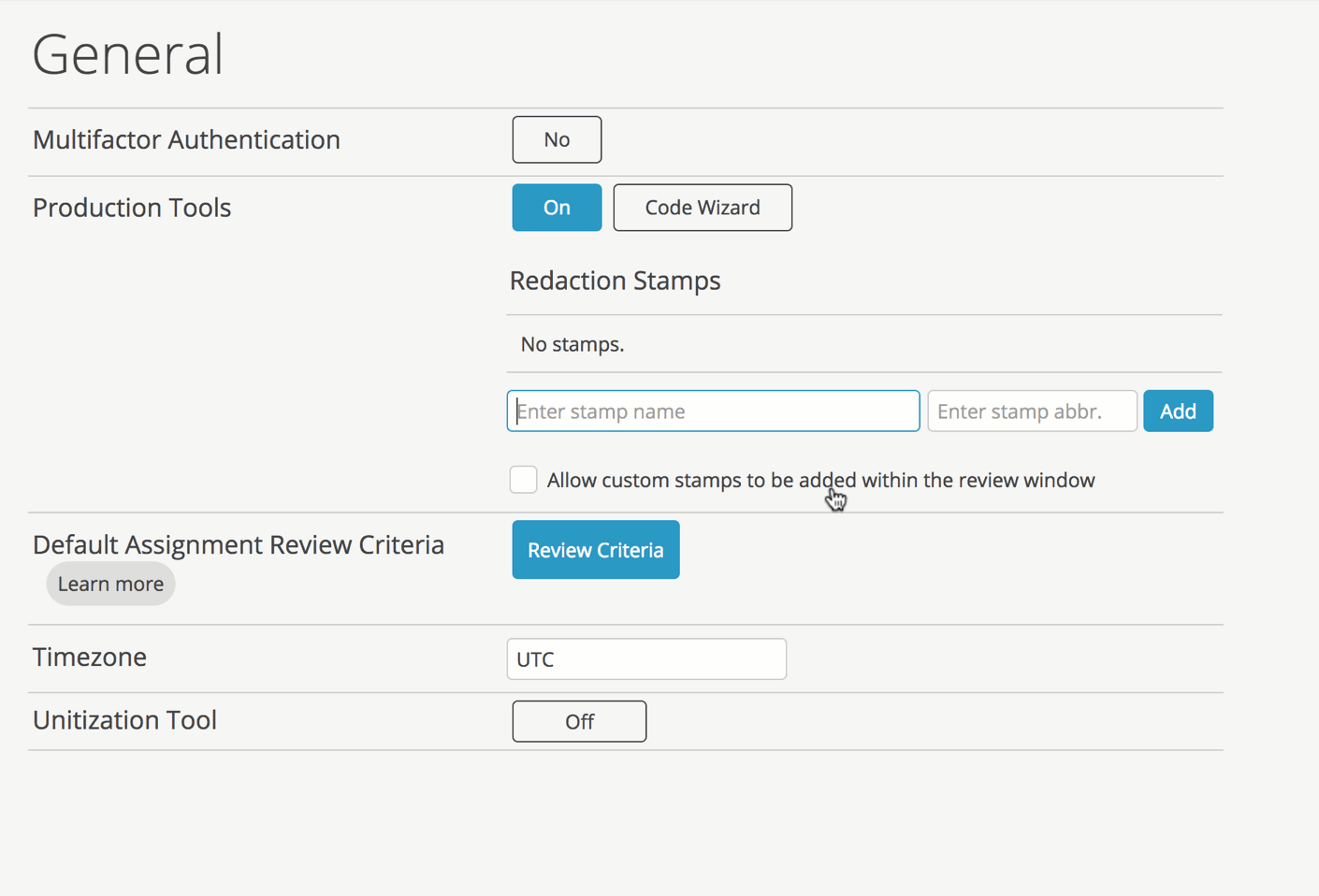
Task: Select the Multifactor Authentication label
Action: click(186, 139)
